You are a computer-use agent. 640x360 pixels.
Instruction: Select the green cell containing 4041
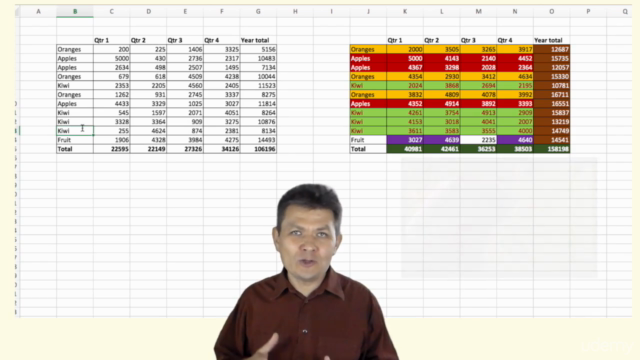(478, 122)
